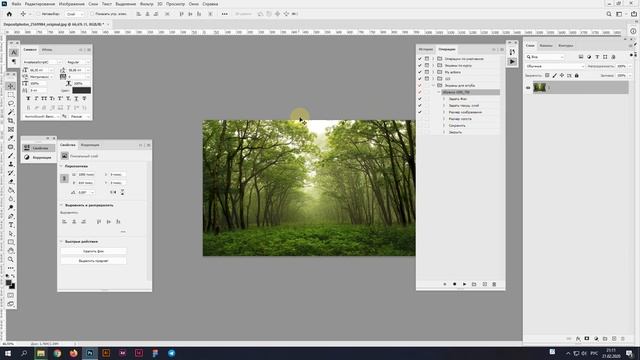Toggle the Автовыбор checkbox
The height and width of the screenshot is (360, 640).
pos(39,14)
